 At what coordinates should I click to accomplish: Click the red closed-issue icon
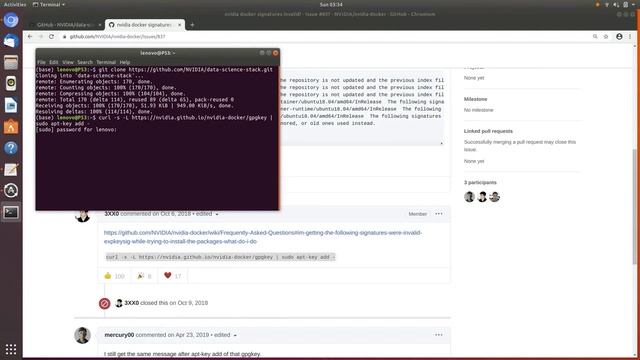104,303
